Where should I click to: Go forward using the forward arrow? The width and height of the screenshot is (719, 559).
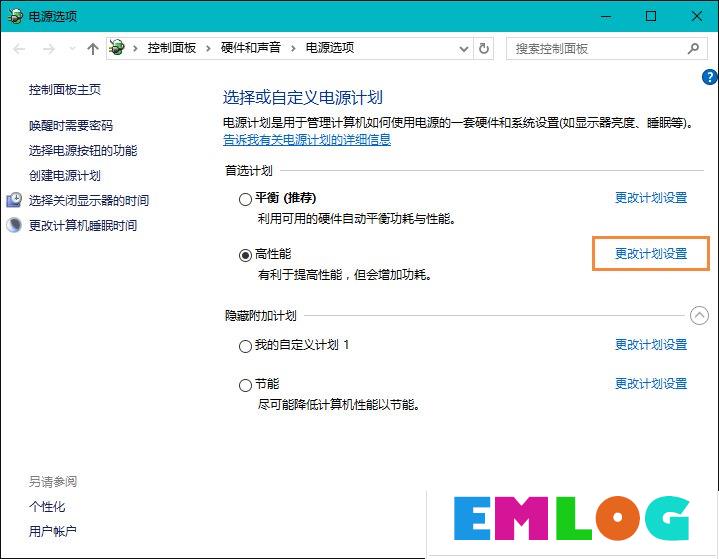[x=49, y=49]
